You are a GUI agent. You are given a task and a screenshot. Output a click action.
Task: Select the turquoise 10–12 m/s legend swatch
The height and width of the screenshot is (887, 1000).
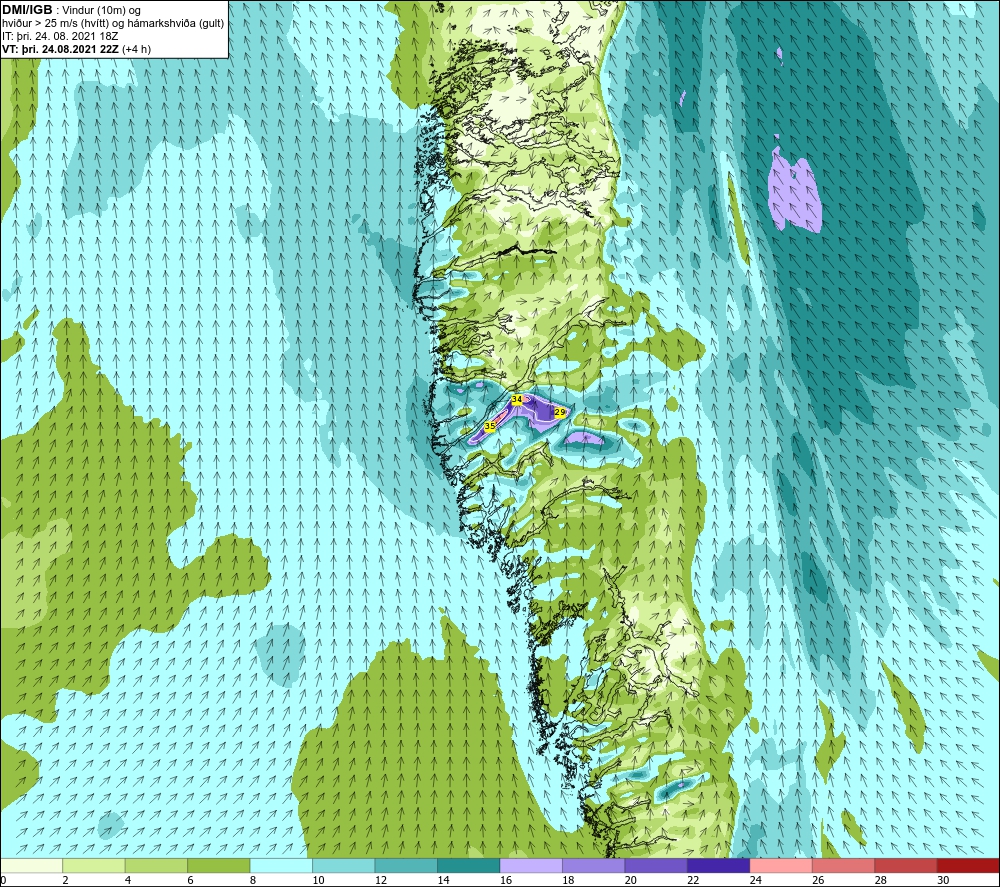click(x=344, y=865)
